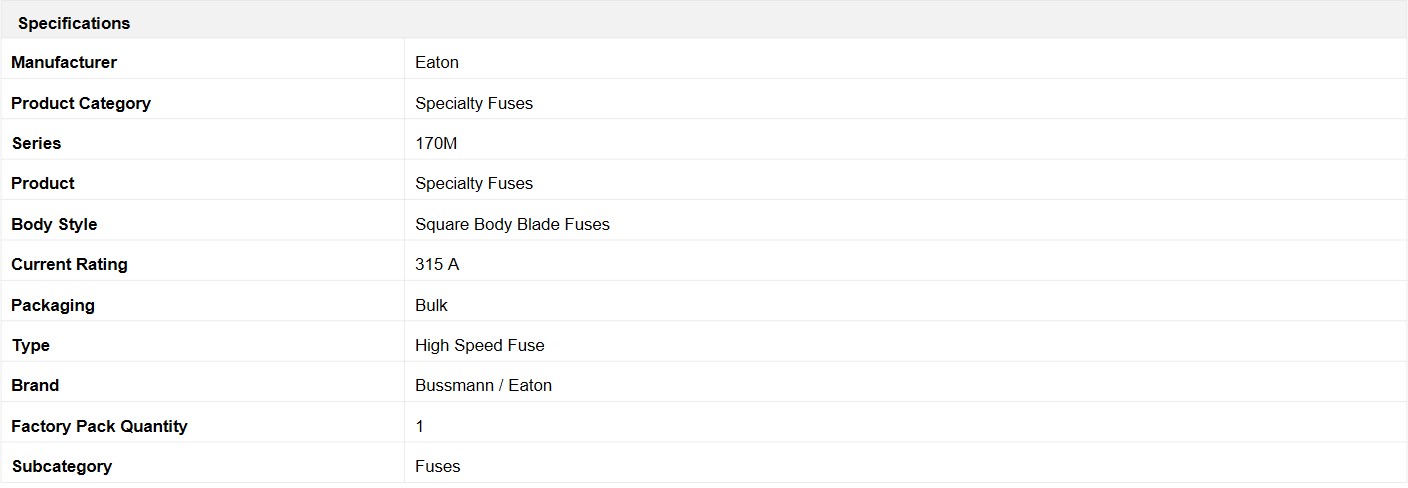Click the Series row label
This screenshot has height=488, width=1408.
pos(36,143)
